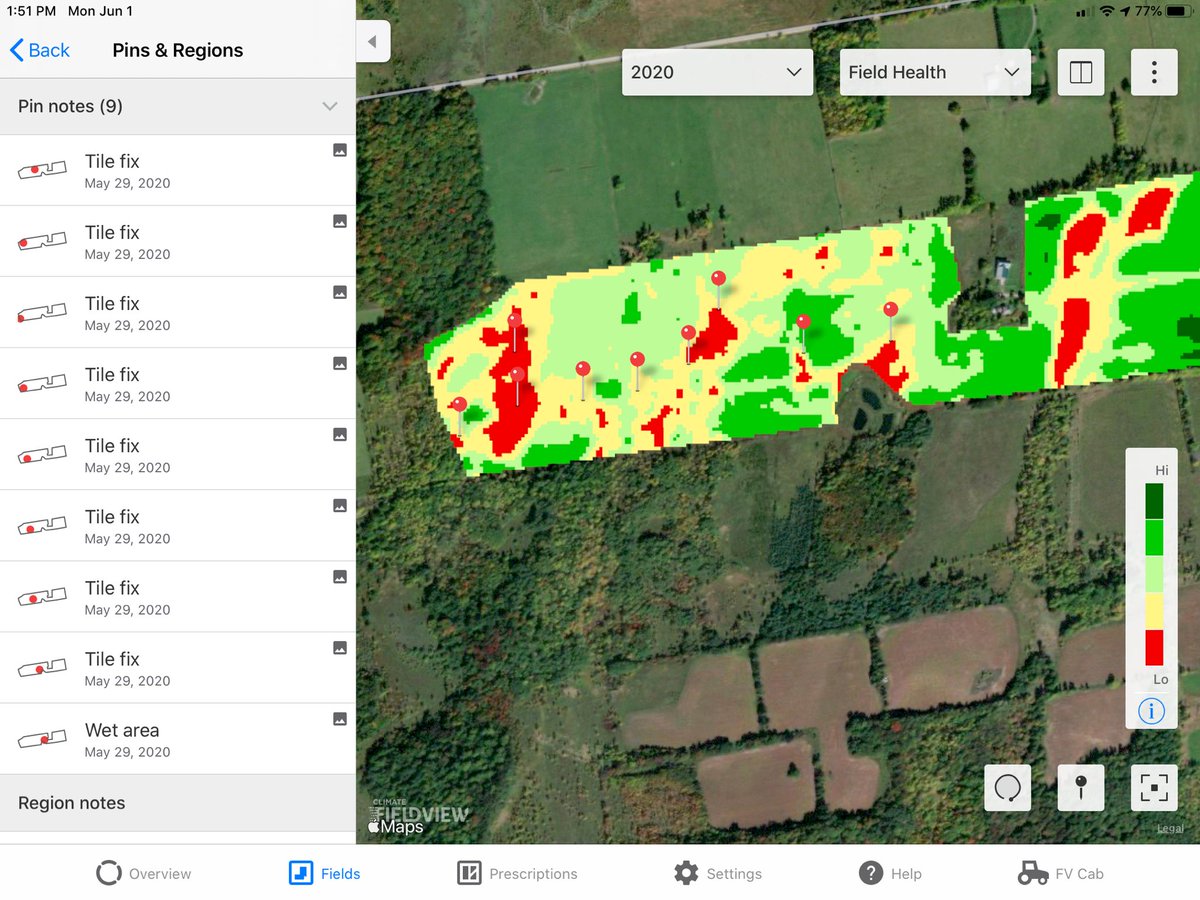Viewport: 1200px width, 900px height.
Task: Open the 2020 season dropdown
Action: tap(717, 72)
